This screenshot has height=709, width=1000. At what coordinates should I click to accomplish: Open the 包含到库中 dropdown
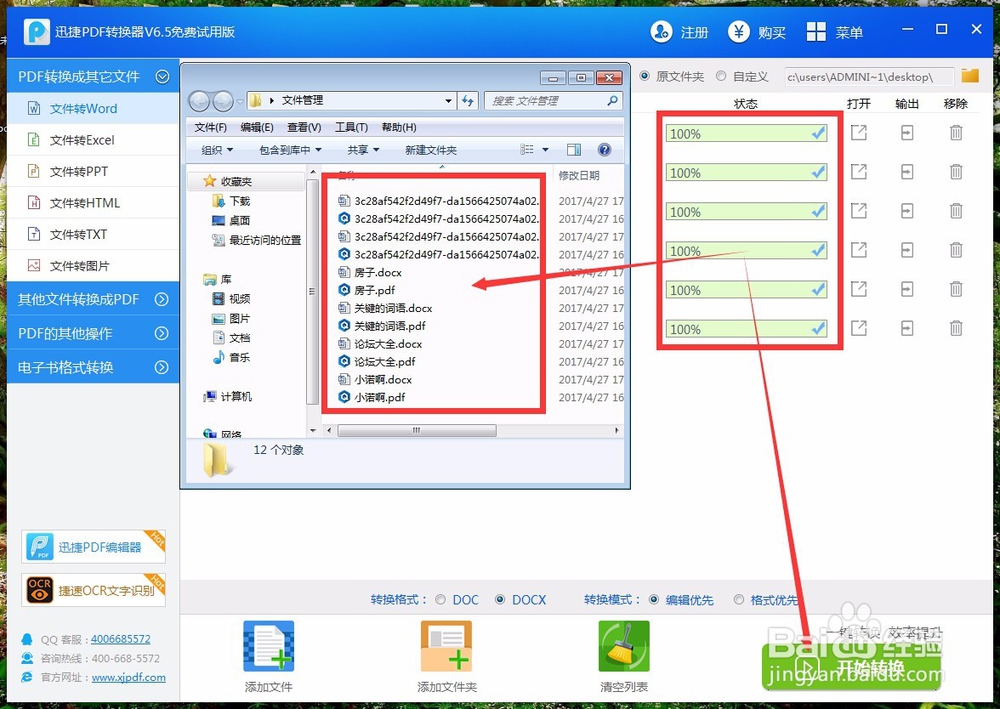coord(290,150)
